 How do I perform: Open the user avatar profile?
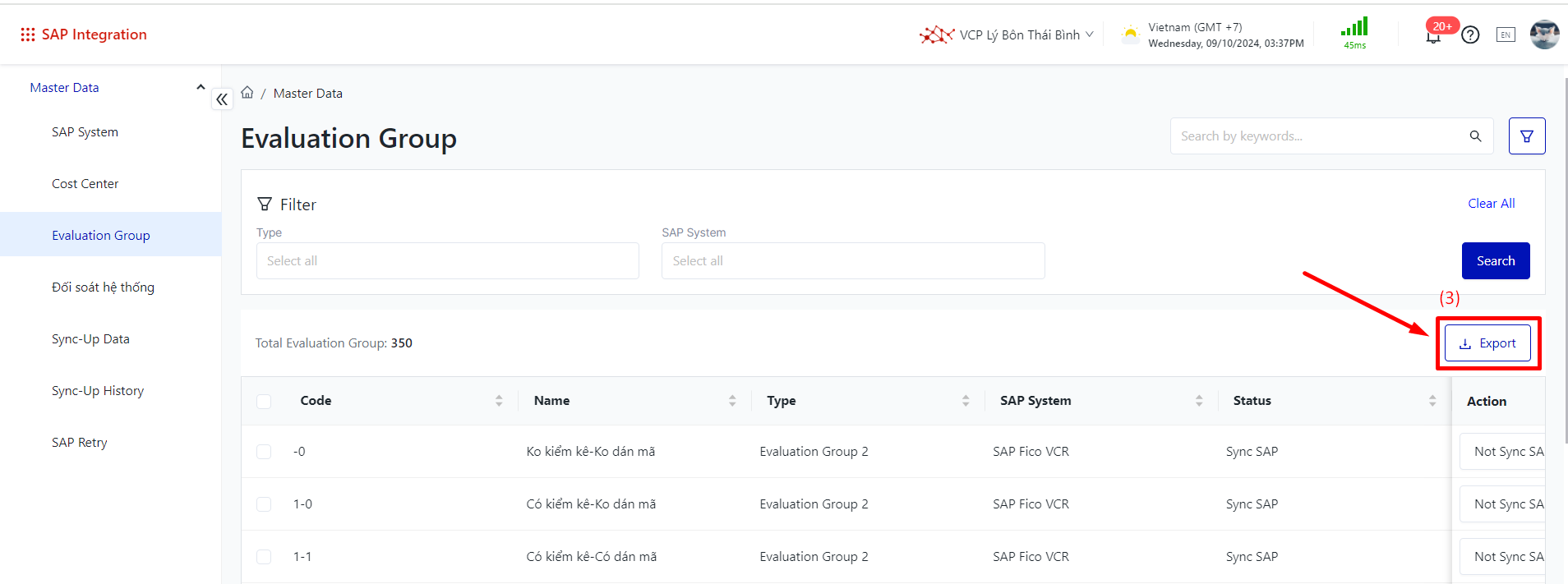[1544, 34]
